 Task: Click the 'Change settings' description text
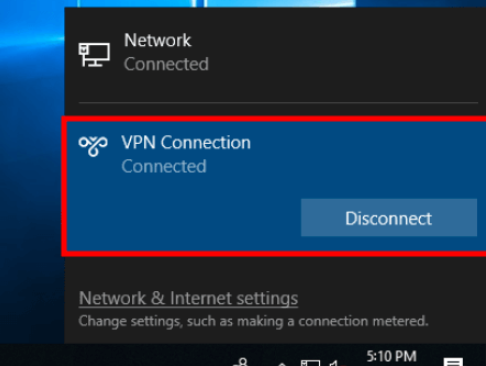click(253, 321)
